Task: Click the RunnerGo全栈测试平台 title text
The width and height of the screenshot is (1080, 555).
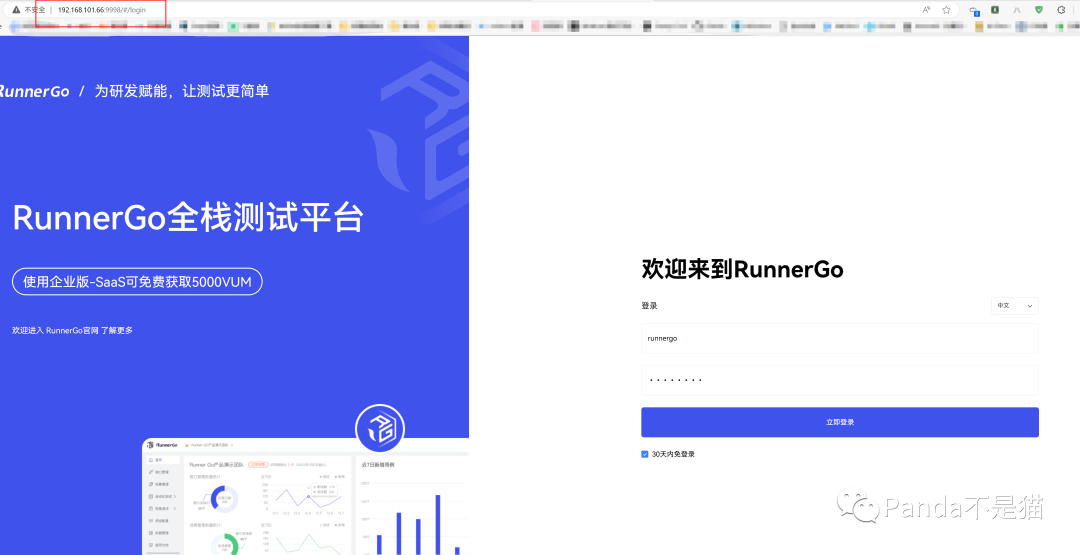Action: 188,218
